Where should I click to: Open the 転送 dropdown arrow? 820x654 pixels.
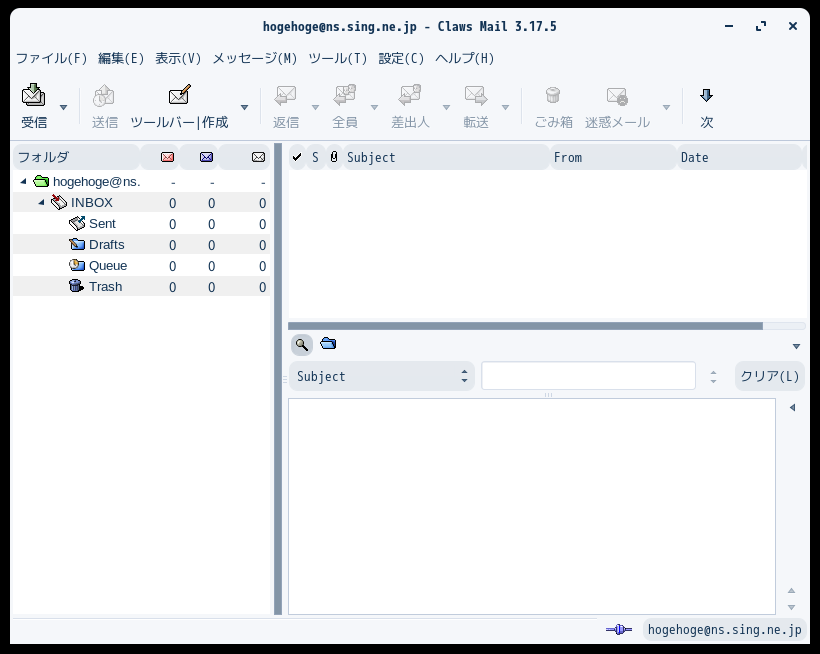505,107
